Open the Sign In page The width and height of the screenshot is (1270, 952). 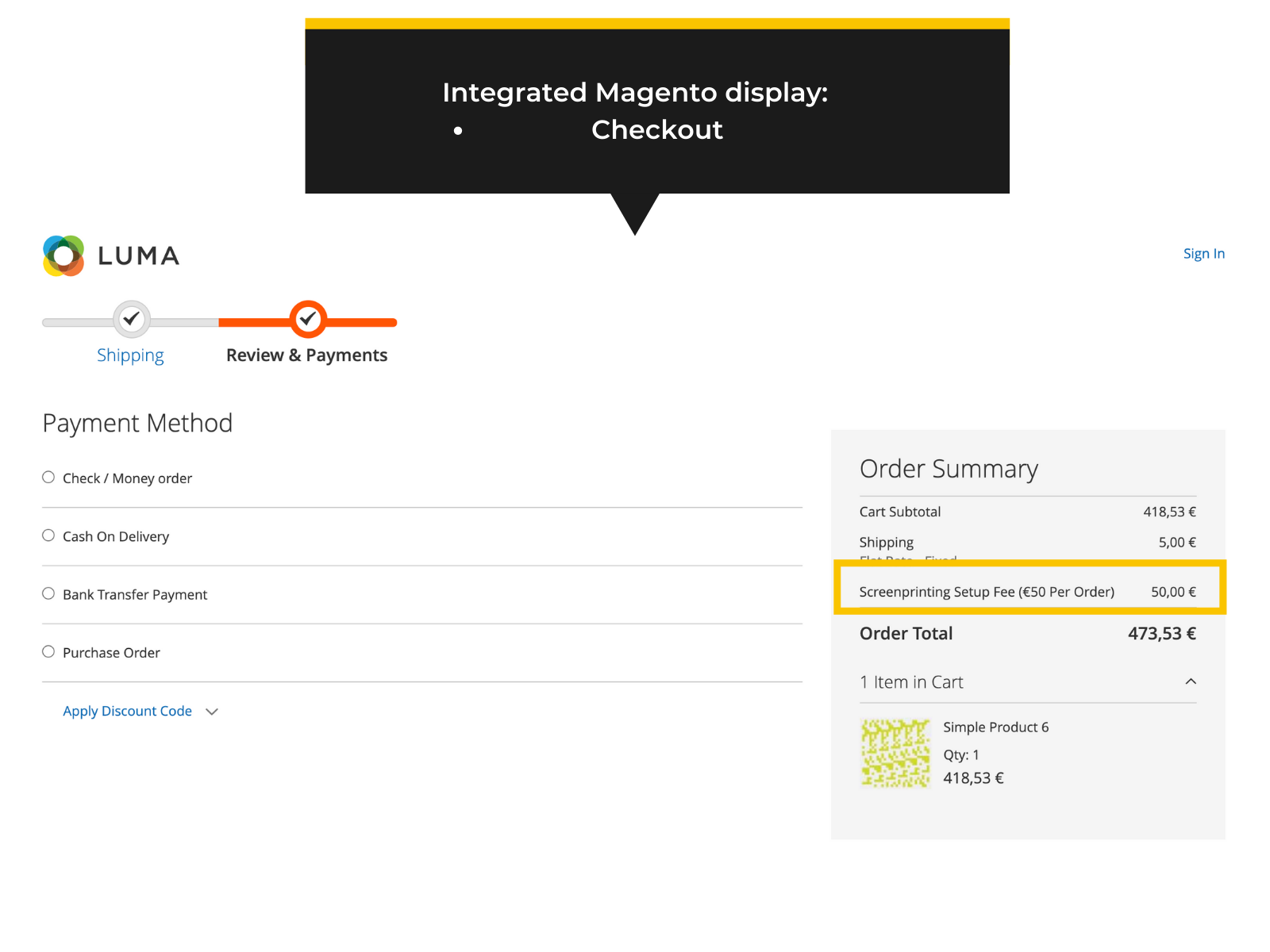(1203, 253)
